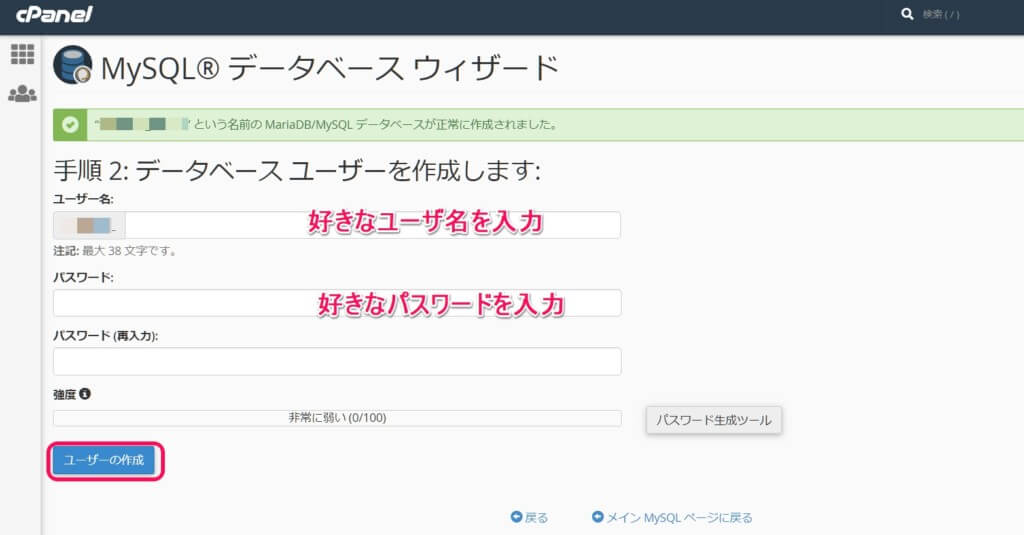Click the cPanel logo in header

[54, 14]
